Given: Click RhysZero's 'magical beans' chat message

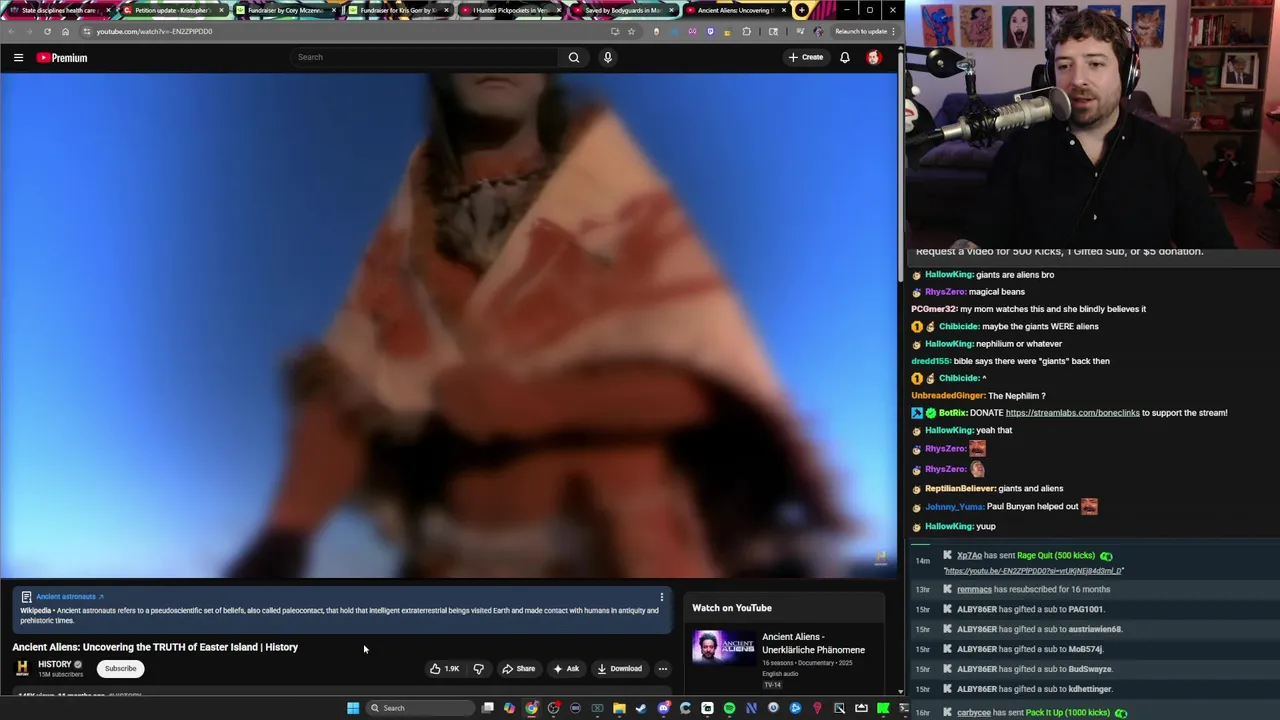Looking at the screenshot, I should click(x=996, y=292).
